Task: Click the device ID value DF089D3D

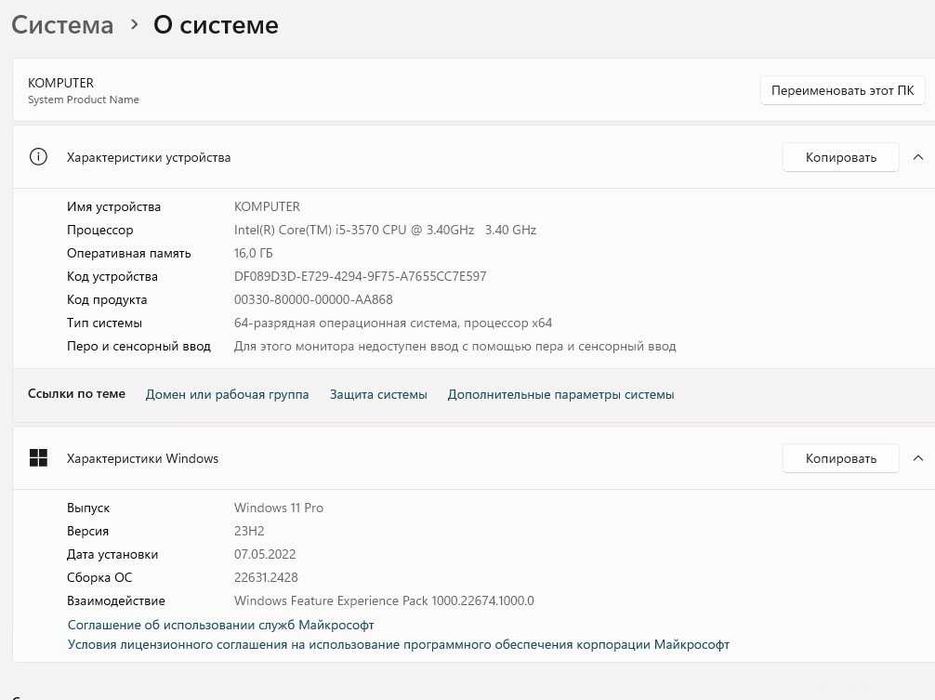Action: pos(360,276)
